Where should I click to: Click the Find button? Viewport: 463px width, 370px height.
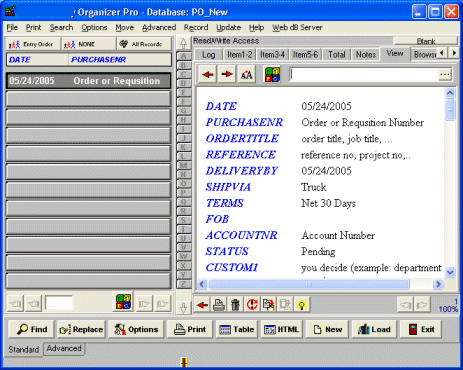(32, 329)
